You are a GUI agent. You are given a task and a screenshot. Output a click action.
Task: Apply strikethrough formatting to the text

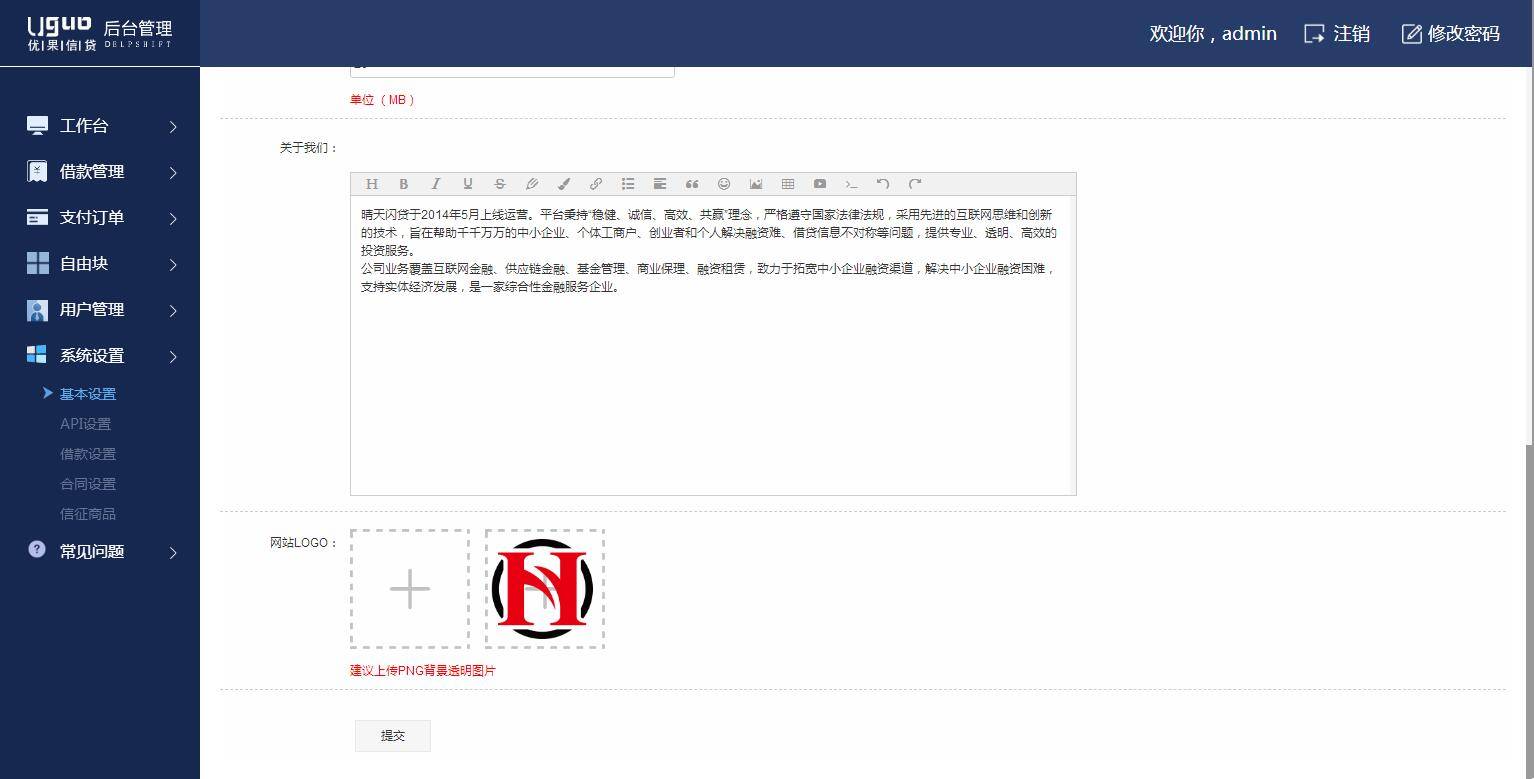(x=499, y=184)
